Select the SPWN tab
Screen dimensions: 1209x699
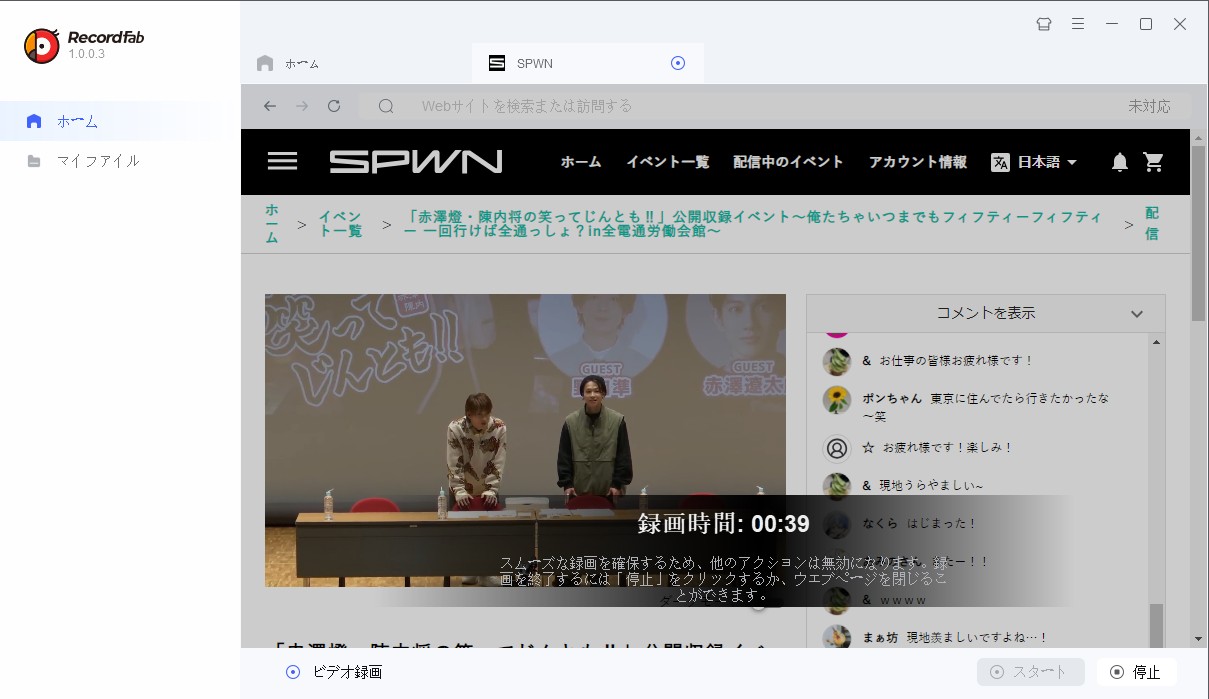click(x=588, y=63)
